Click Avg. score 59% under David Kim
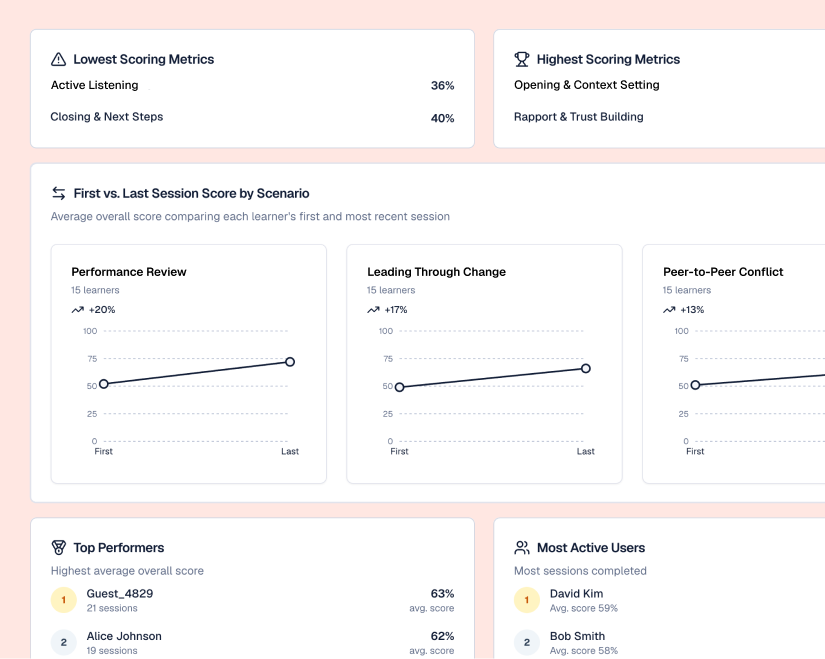825x659 pixels. [584, 608]
